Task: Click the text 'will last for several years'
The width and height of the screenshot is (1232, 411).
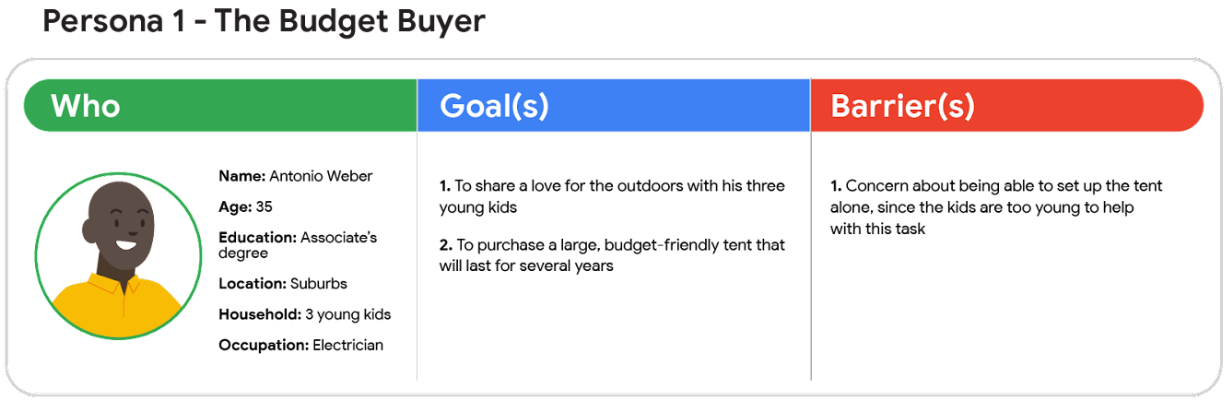Action: (x=525, y=266)
